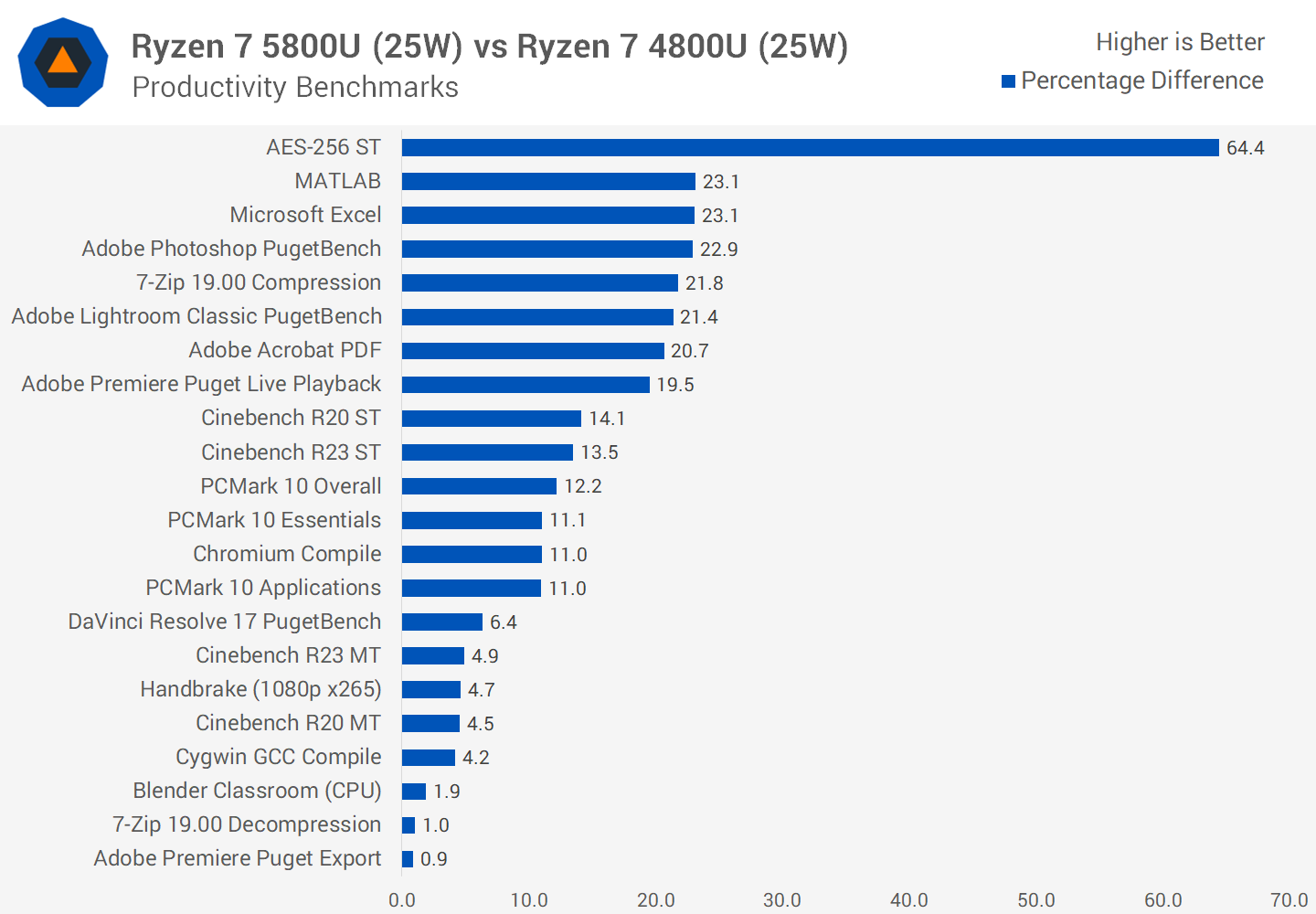Click the 'Adobe Premiere Puget Live Playback' label
The height and width of the screenshot is (914, 1316).
coord(201,384)
